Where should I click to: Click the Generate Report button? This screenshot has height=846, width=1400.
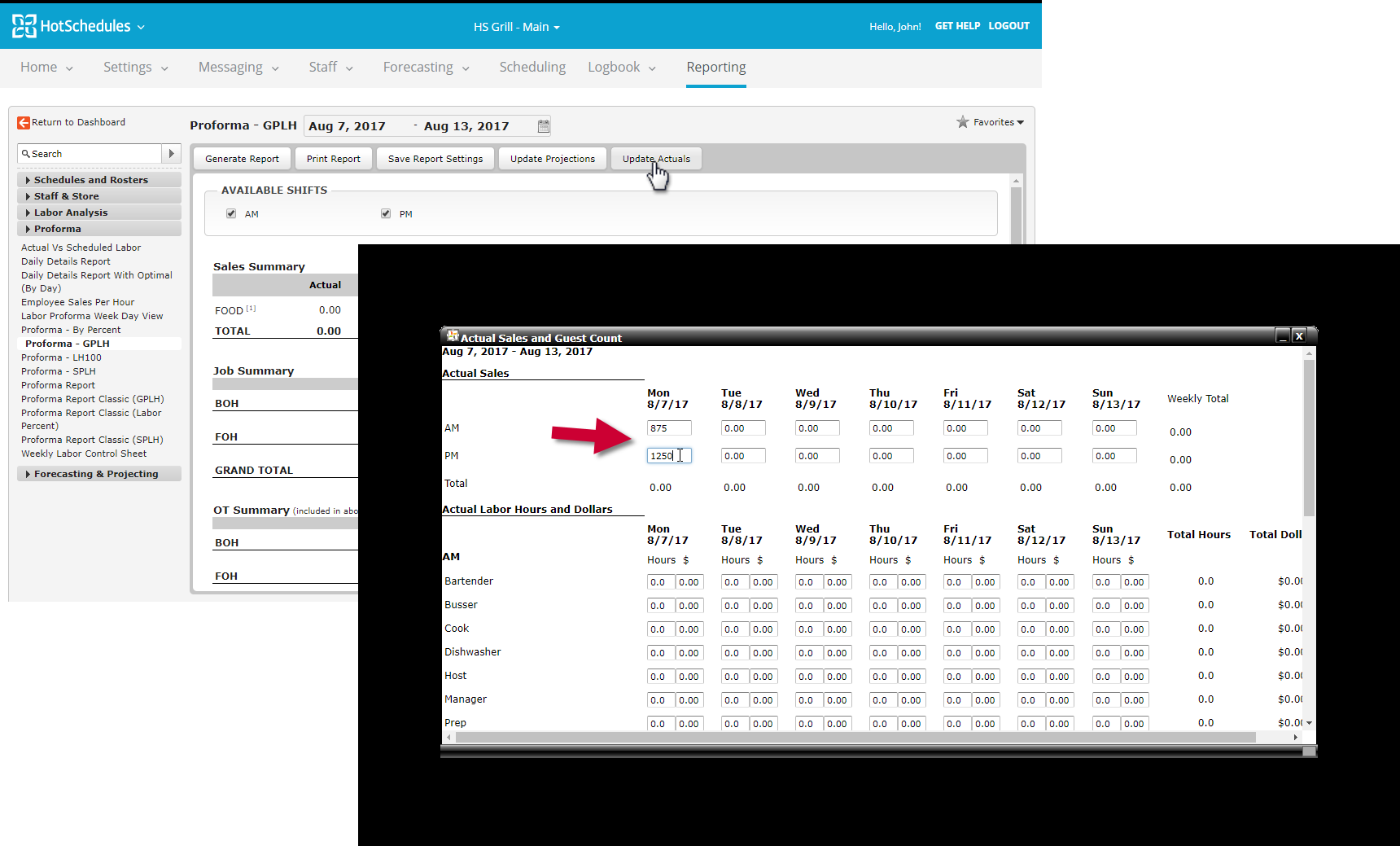[x=242, y=159]
